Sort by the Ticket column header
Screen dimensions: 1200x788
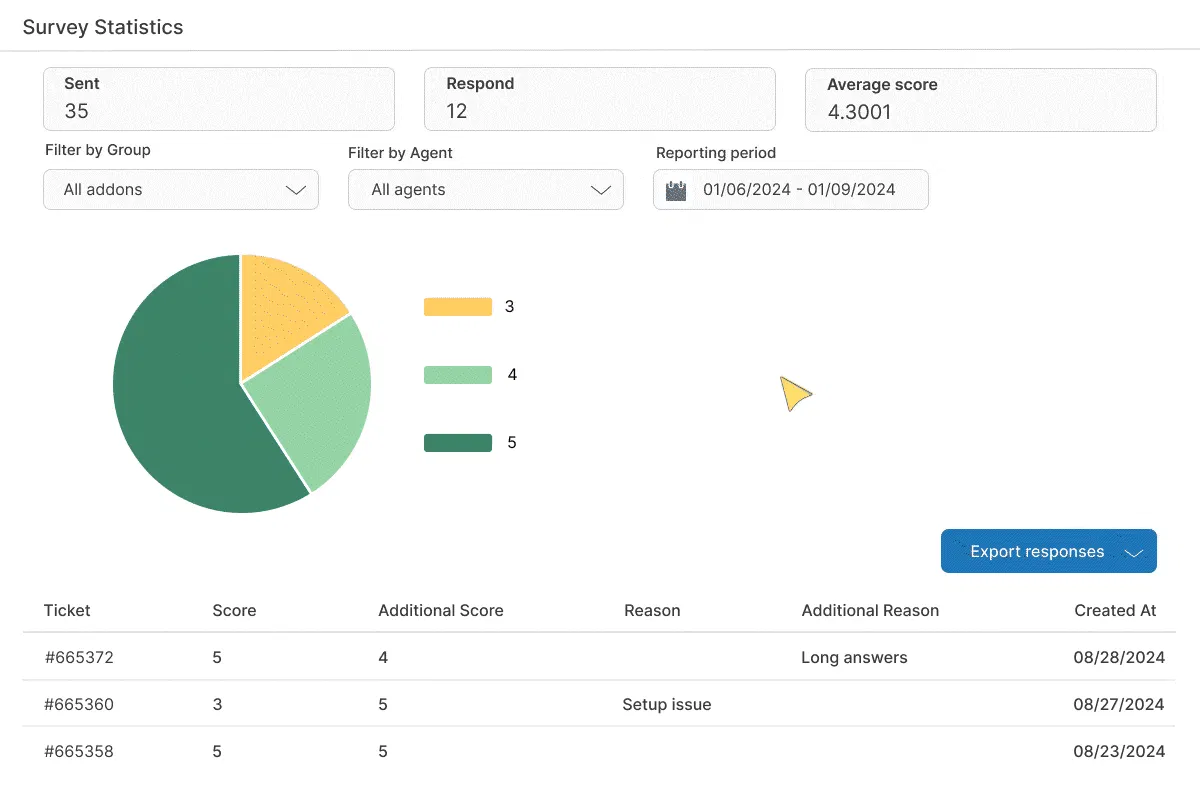click(67, 610)
